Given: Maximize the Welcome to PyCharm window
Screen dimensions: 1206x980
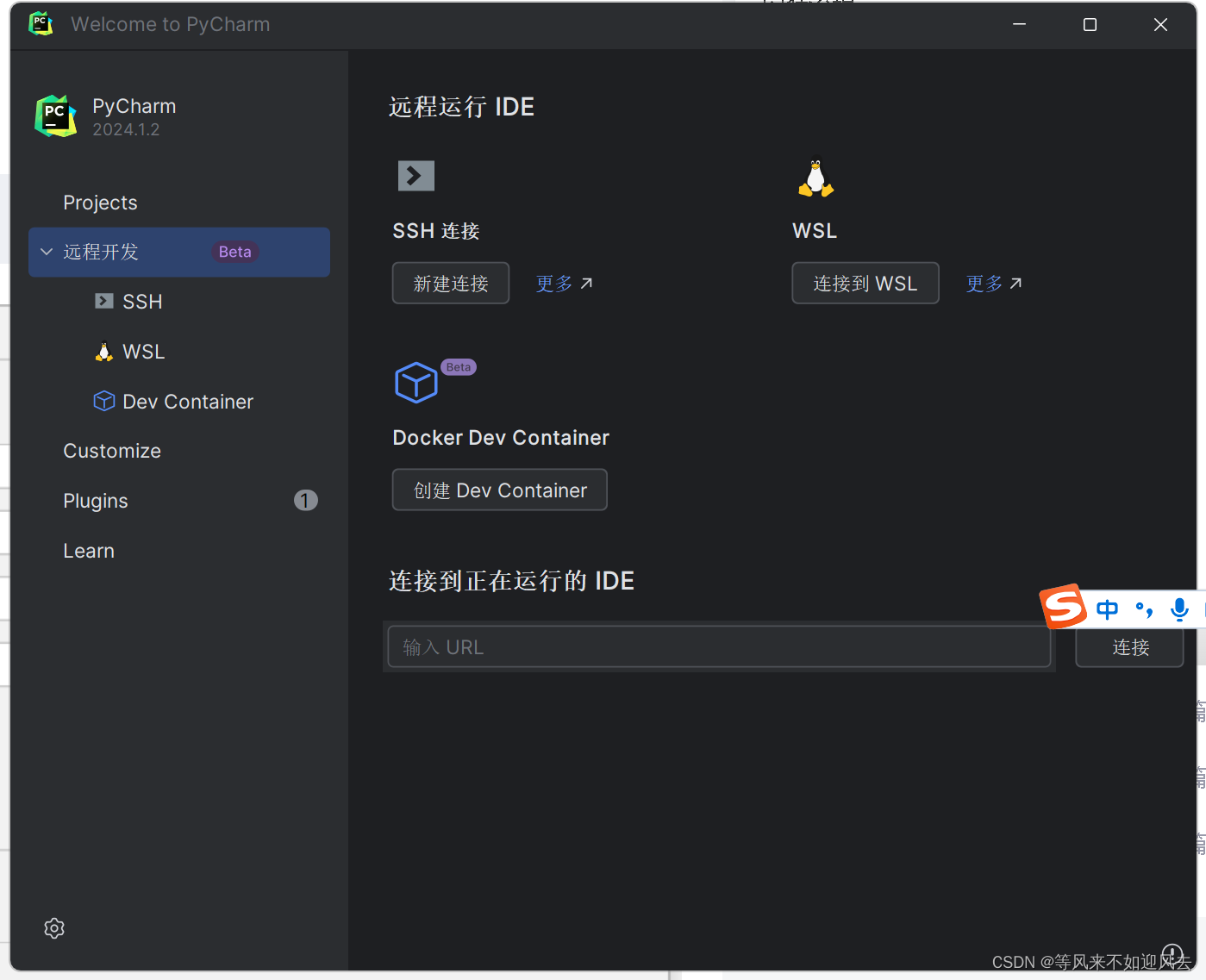Looking at the screenshot, I should point(1090,24).
